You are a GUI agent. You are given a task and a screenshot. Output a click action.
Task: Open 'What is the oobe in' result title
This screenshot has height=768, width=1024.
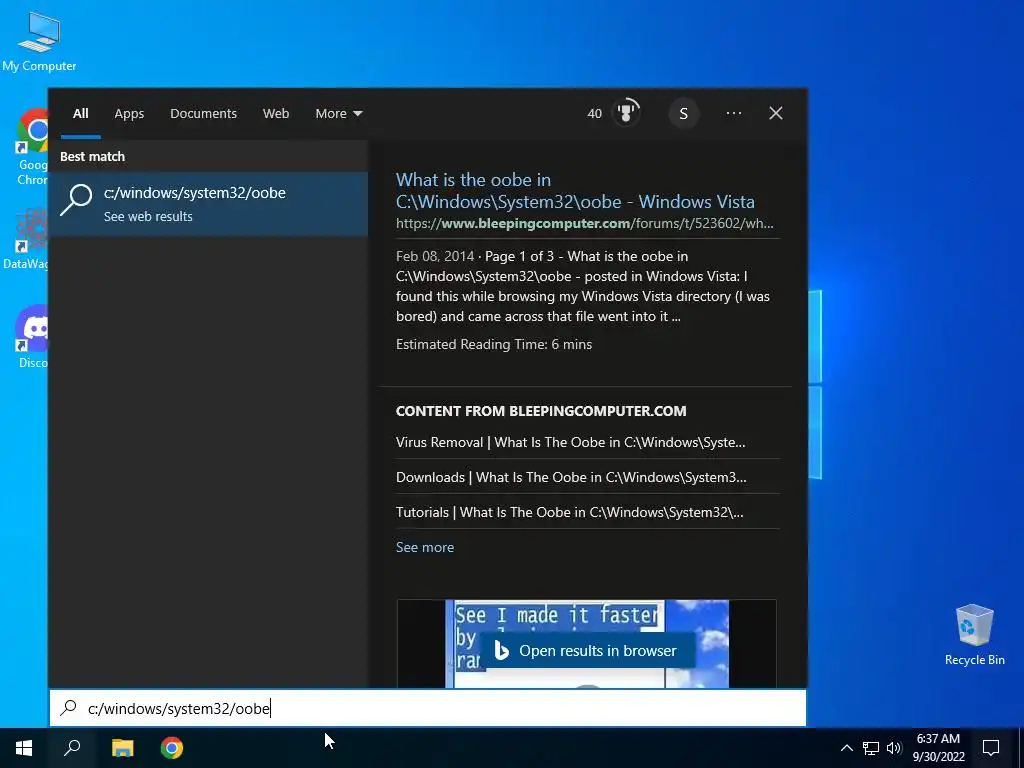(575, 190)
